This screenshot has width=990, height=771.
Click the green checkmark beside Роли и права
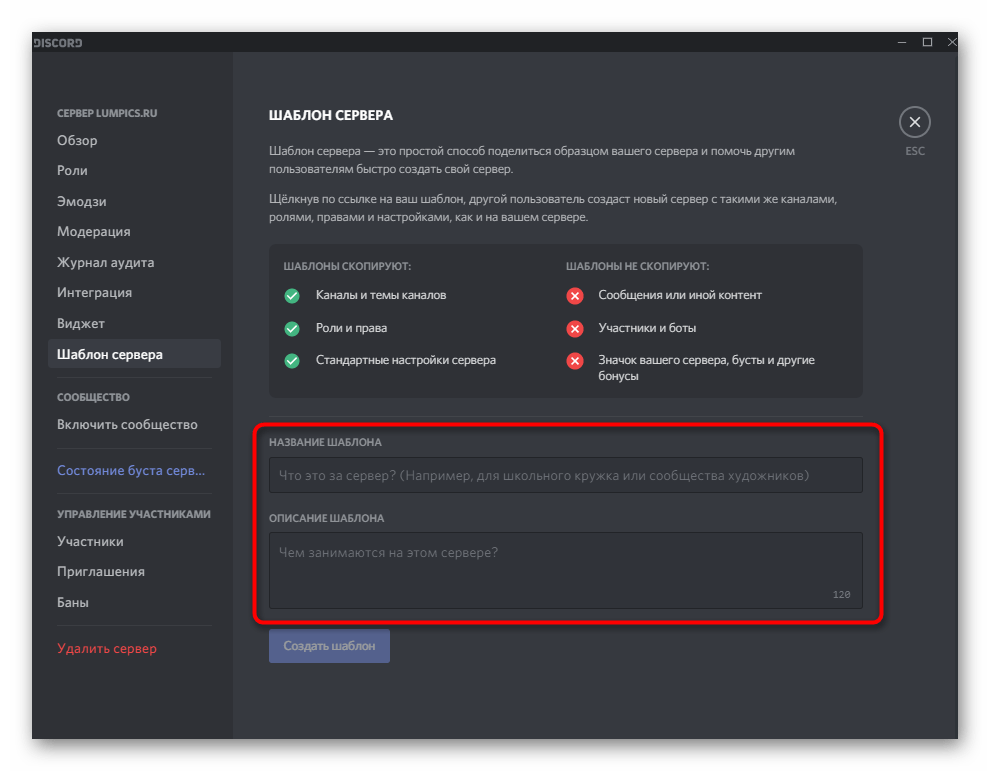[x=291, y=327]
